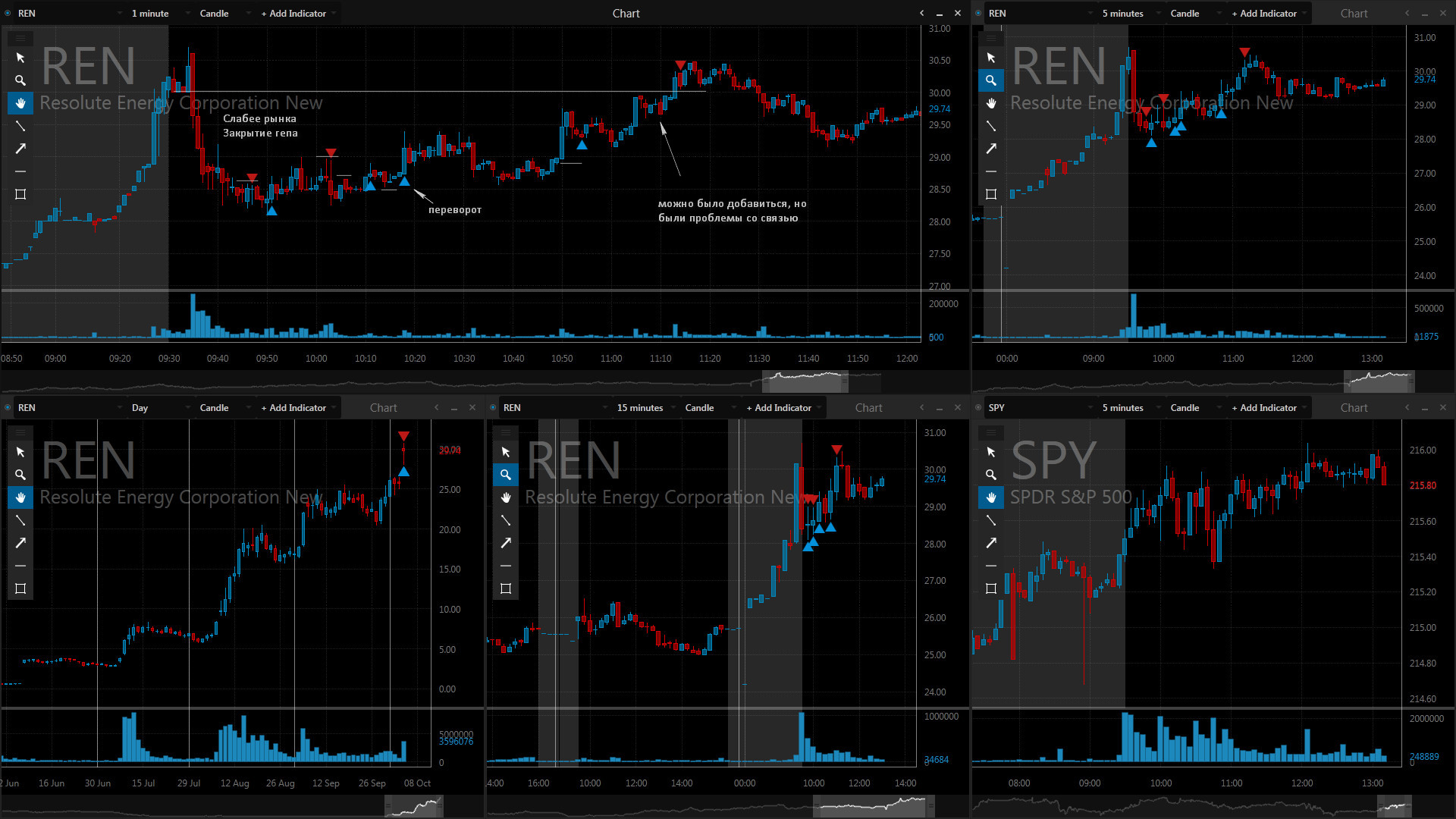Select zoom tool in REN 1 minute chart

click(20, 80)
